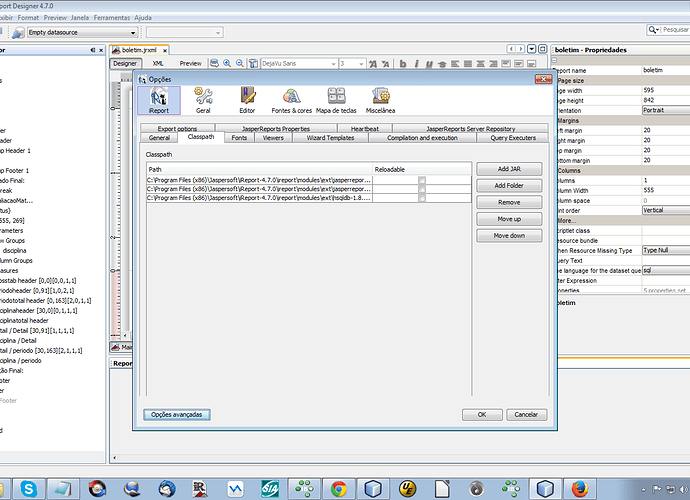This screenshot has width=690, height=500.
Task: Open Firefox from the taskbar
Action: (581, 488)
